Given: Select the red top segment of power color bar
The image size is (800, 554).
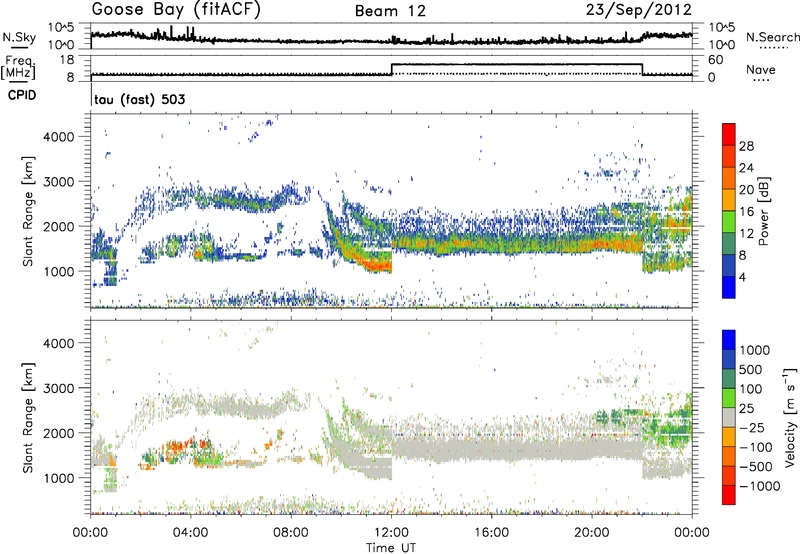Looking at the screenshot, I should click(729, 134).
